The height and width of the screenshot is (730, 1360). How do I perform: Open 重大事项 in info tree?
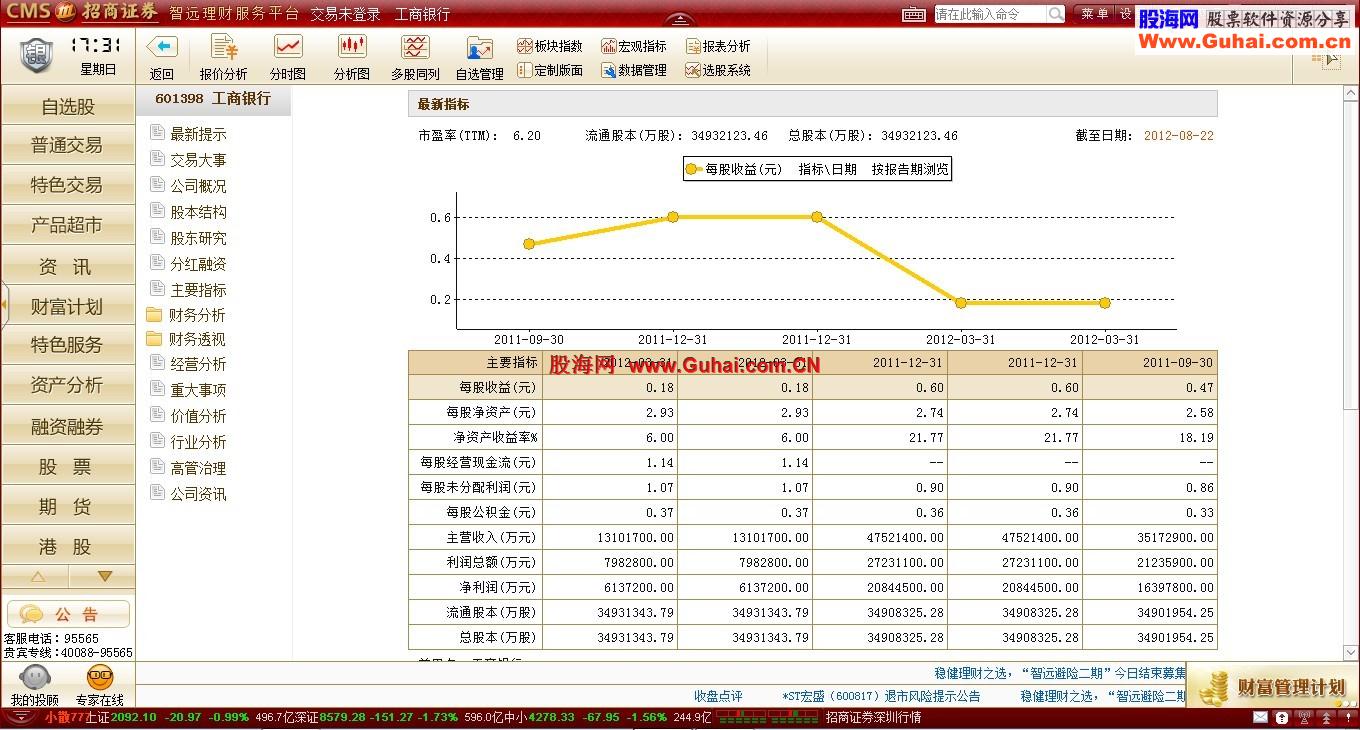[198, 390]
